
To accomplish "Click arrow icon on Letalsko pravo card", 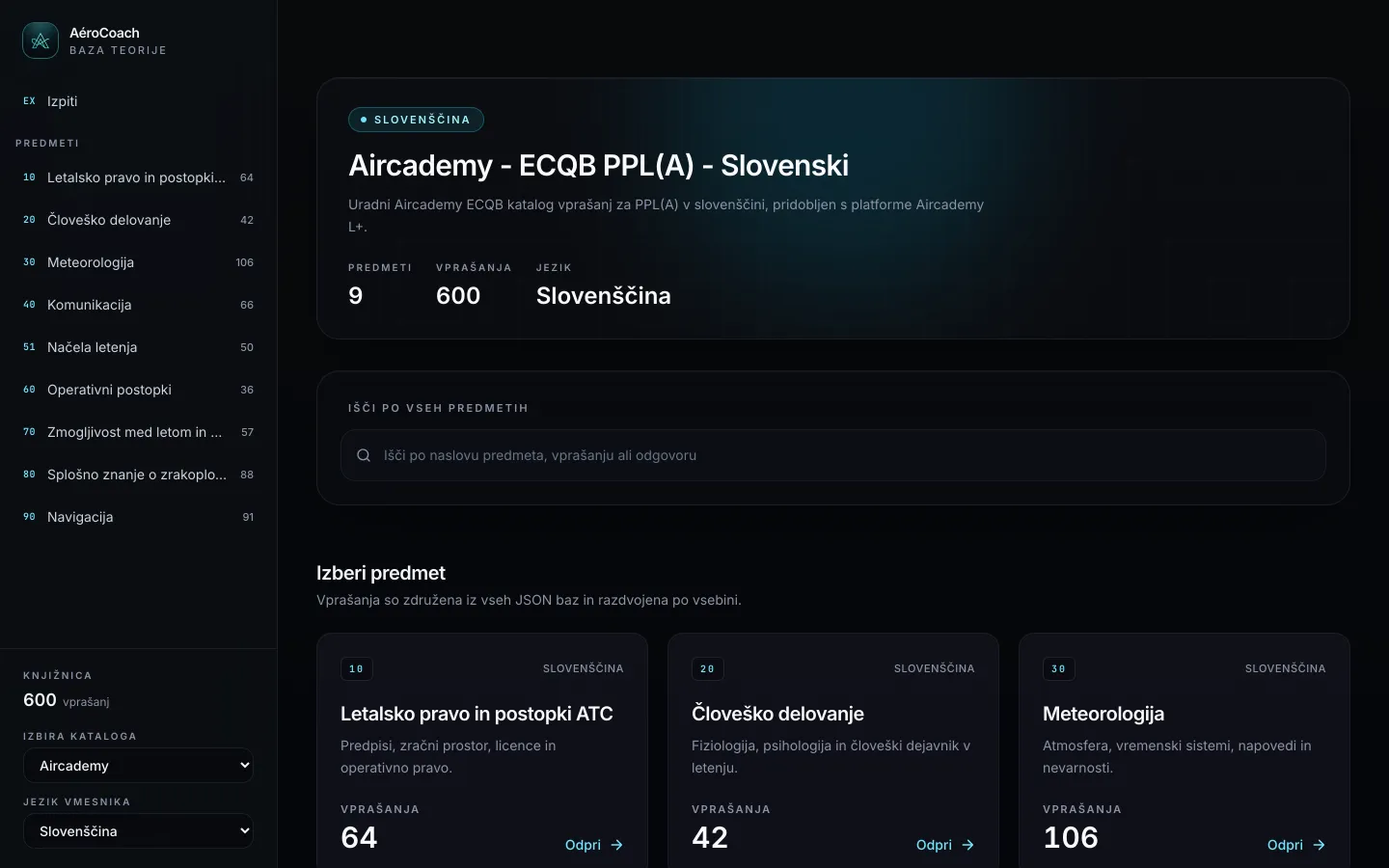I will pyautogui.click(x=617, y=845).
